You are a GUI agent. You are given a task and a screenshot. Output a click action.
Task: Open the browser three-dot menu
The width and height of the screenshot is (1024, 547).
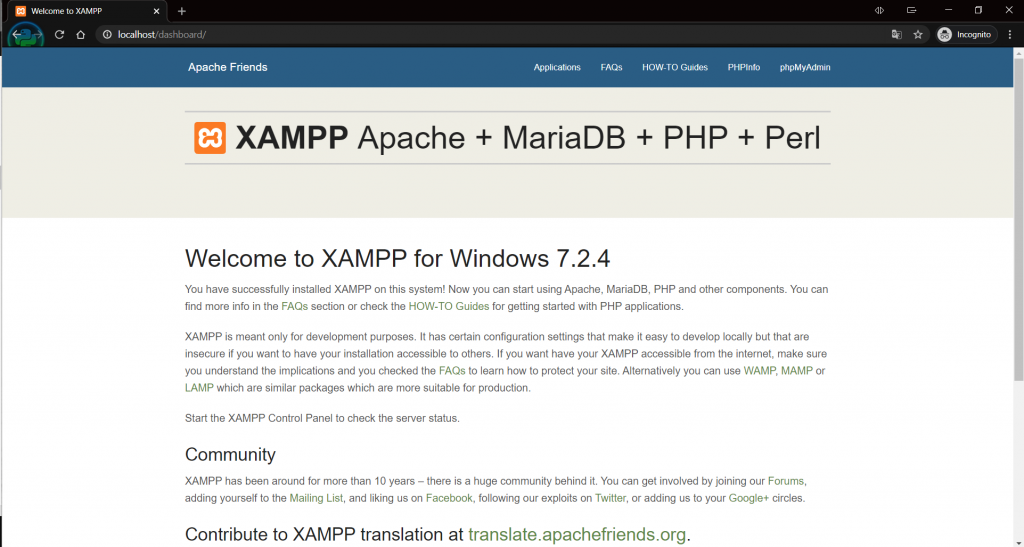click(1010, 35)
